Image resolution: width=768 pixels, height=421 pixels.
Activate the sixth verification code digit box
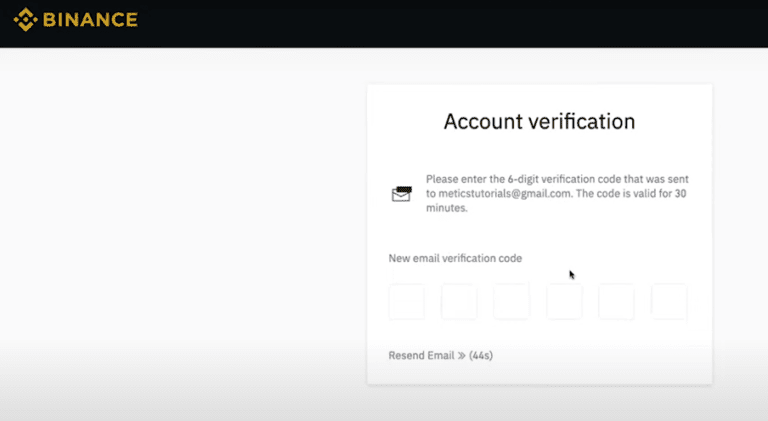pyautogui.click(x=669, y=302)
